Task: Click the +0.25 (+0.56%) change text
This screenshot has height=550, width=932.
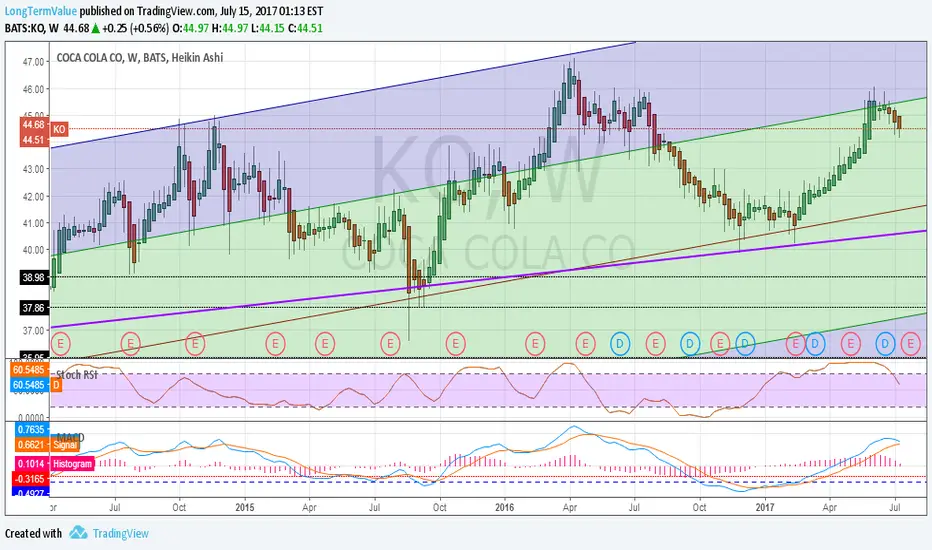Action: coord(136,28)
